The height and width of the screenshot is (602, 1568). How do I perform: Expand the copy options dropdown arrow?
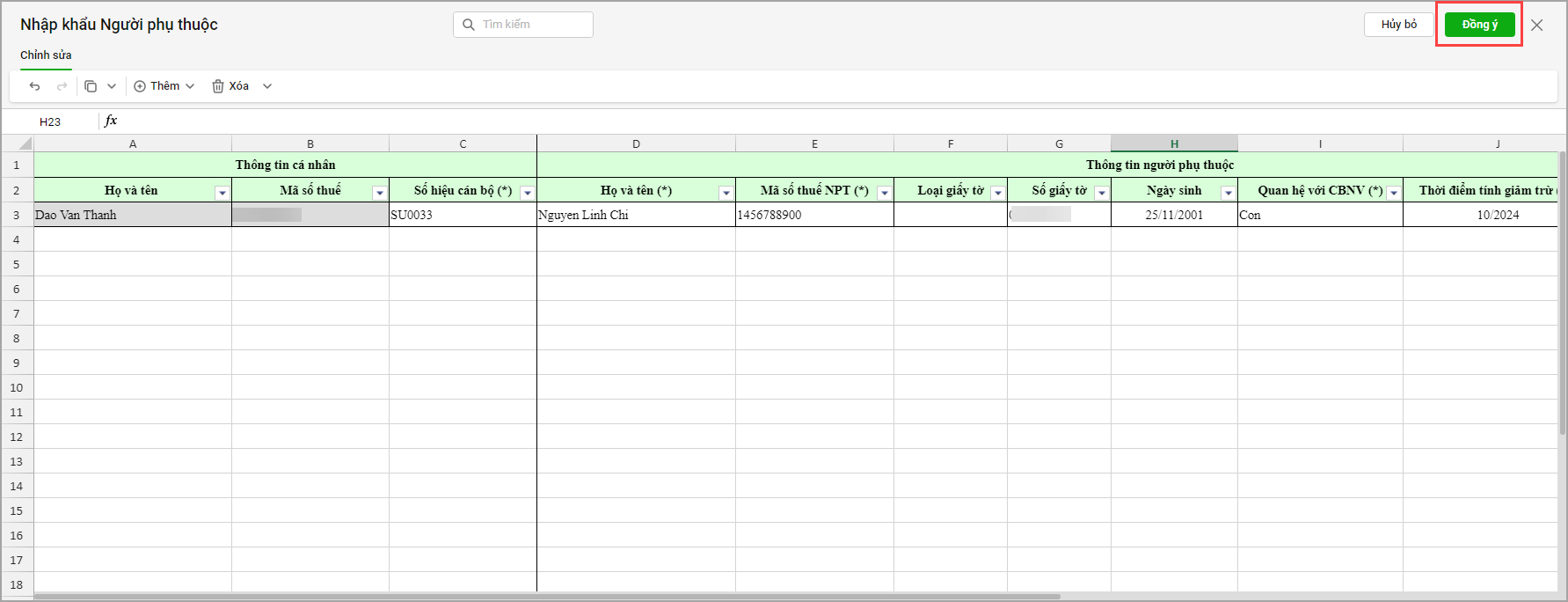click(x=112, y=86)
